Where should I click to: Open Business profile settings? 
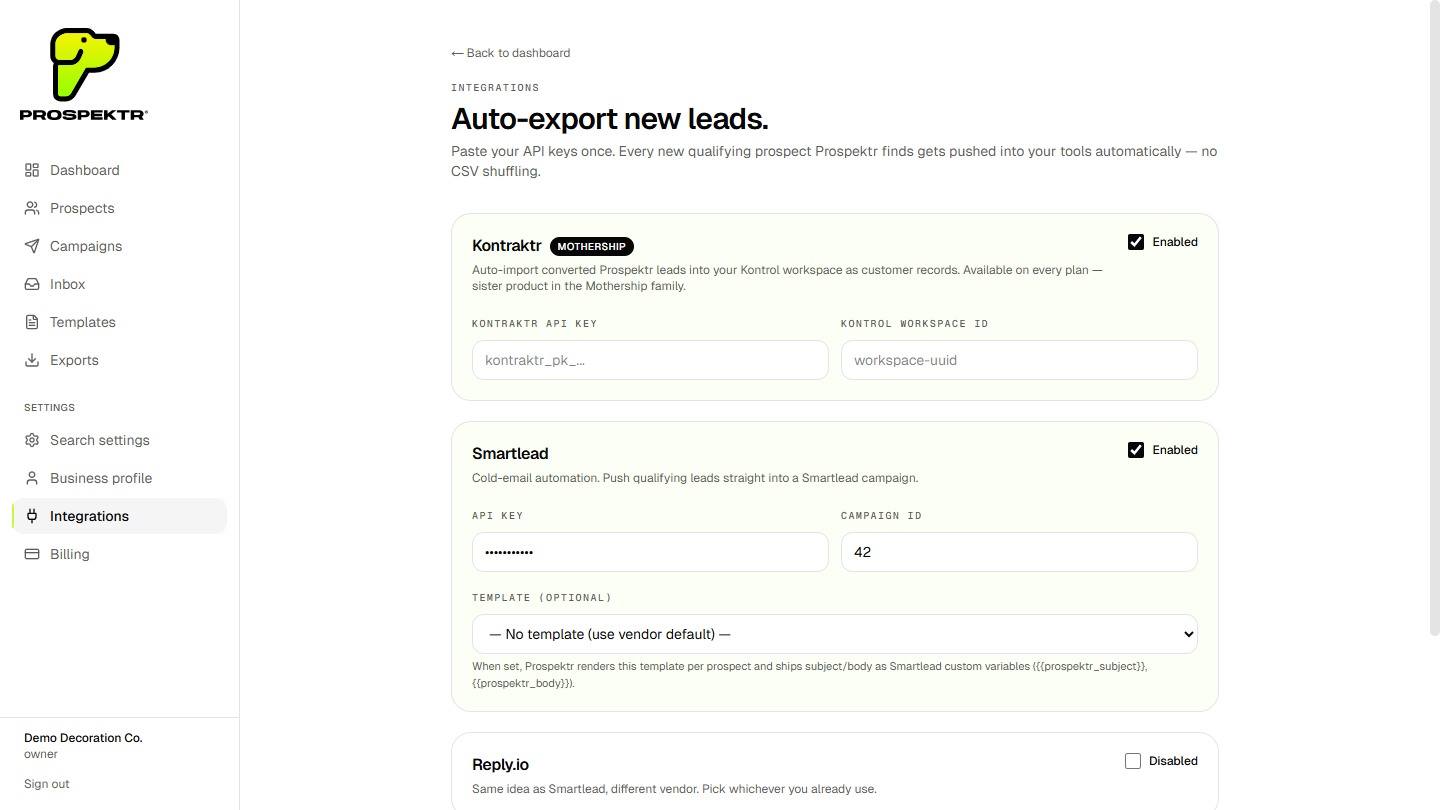[x=120, y=478]
